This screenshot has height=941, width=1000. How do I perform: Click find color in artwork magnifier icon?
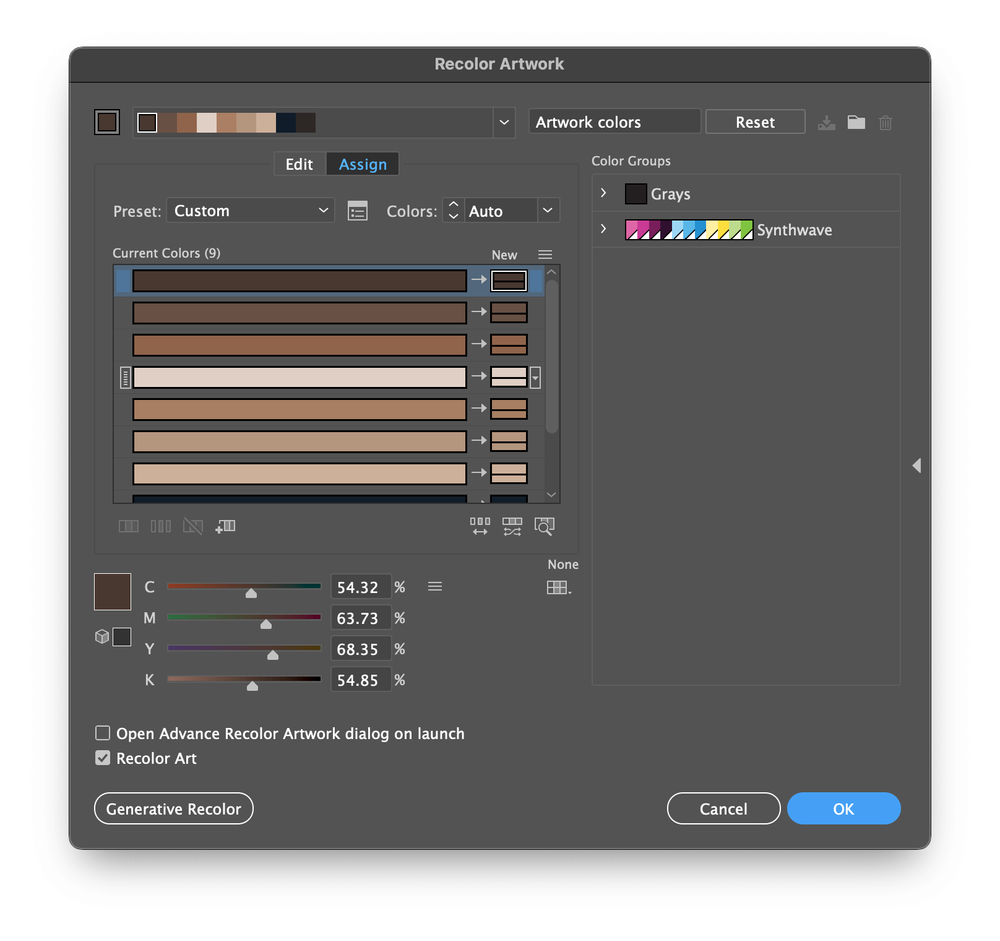(x=544, y=526)
